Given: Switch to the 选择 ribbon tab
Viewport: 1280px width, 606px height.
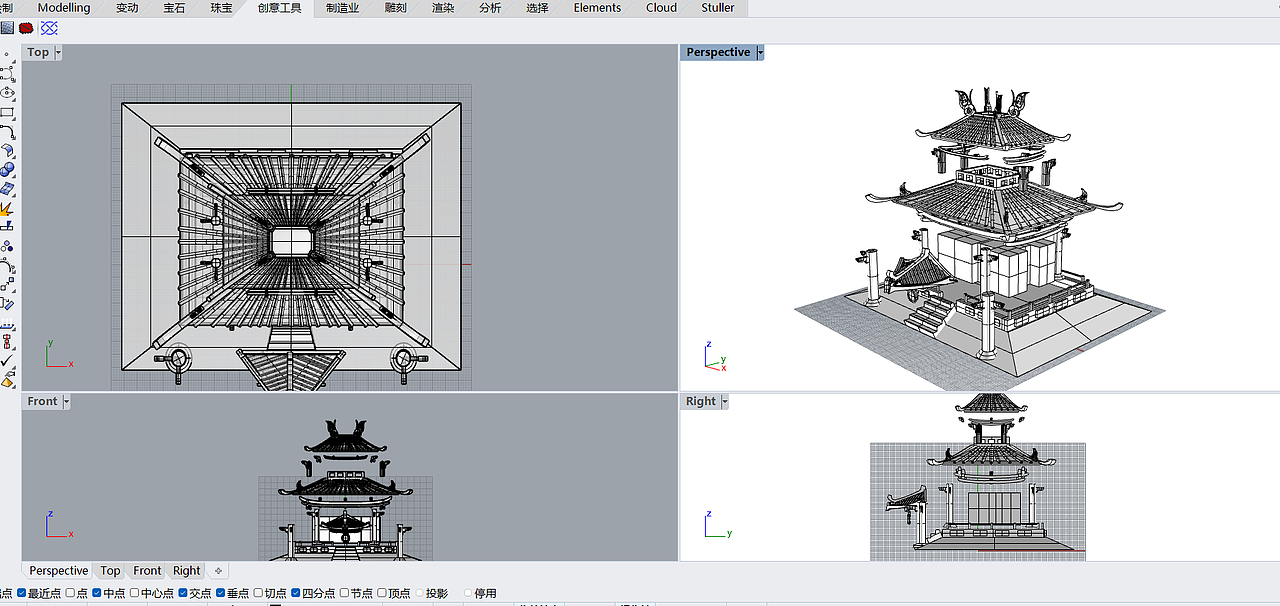Looking at the screenshot, I should pyautogui.click(x=537, y=8).
